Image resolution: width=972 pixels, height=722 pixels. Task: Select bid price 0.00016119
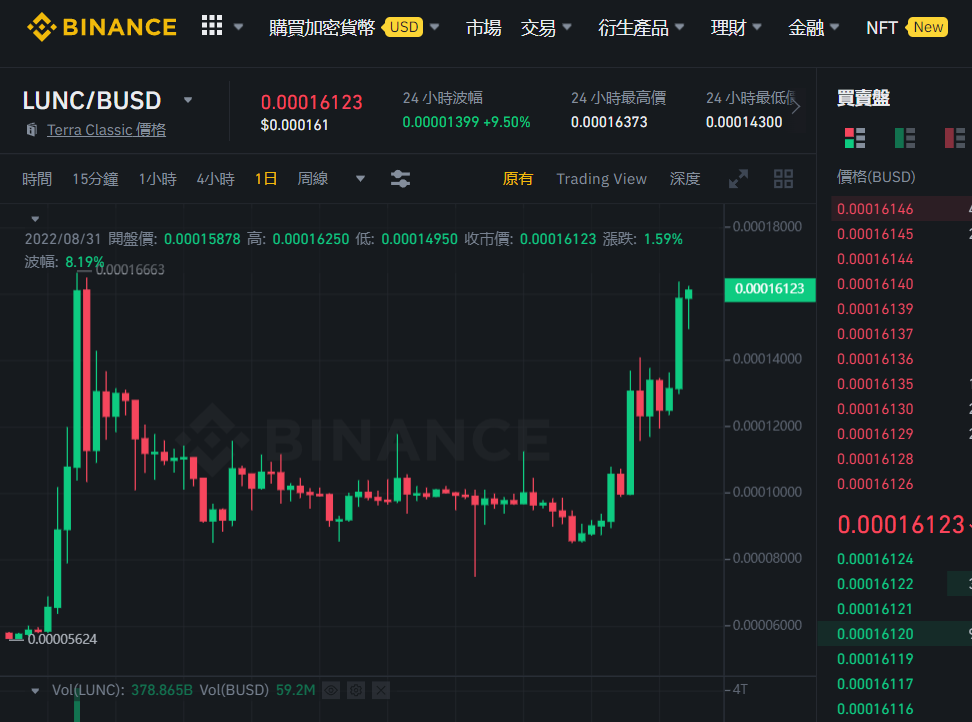(x=875, y=659)
